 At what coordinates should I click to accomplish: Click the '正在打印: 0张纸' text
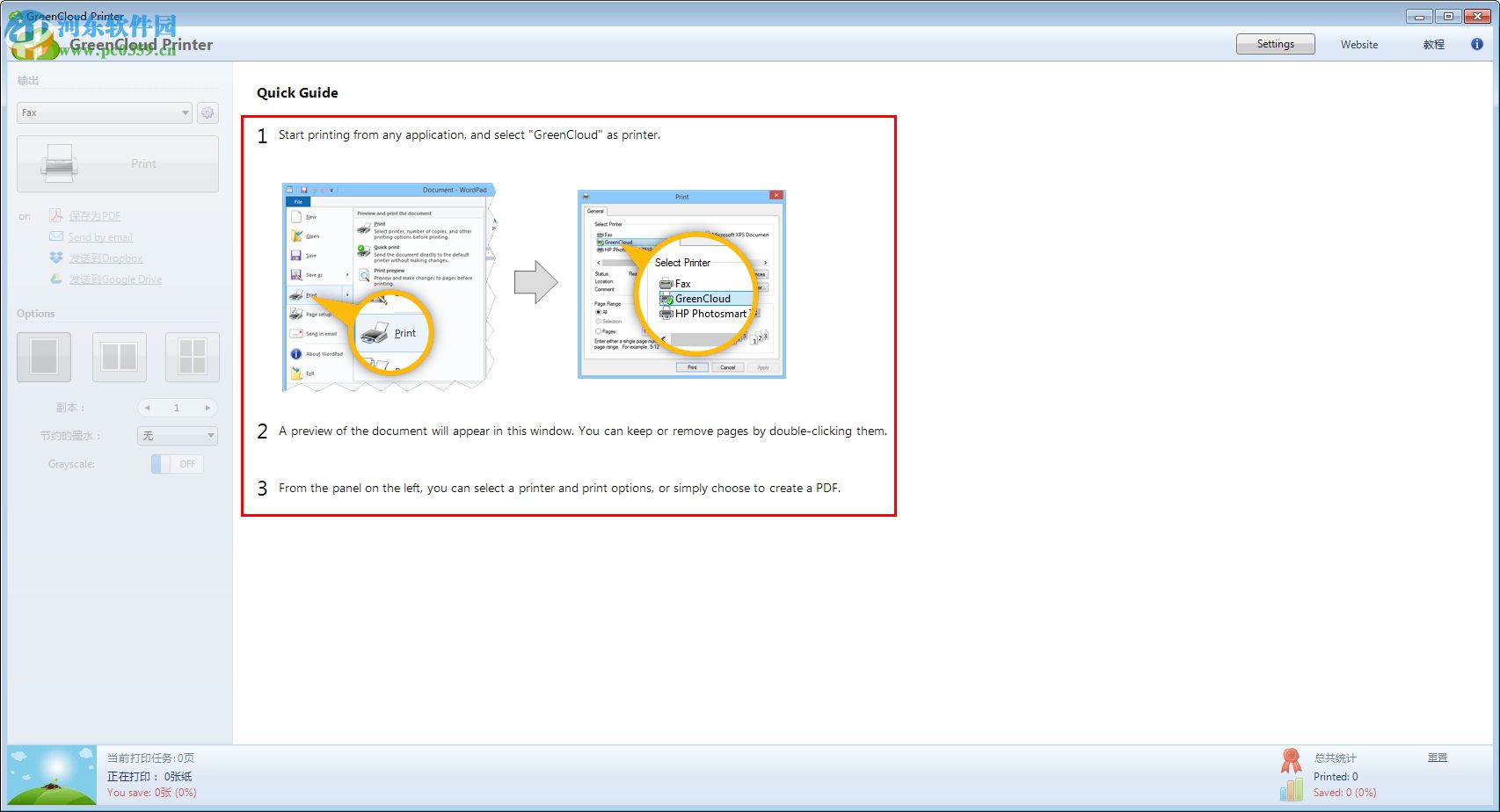pos(149,777)
